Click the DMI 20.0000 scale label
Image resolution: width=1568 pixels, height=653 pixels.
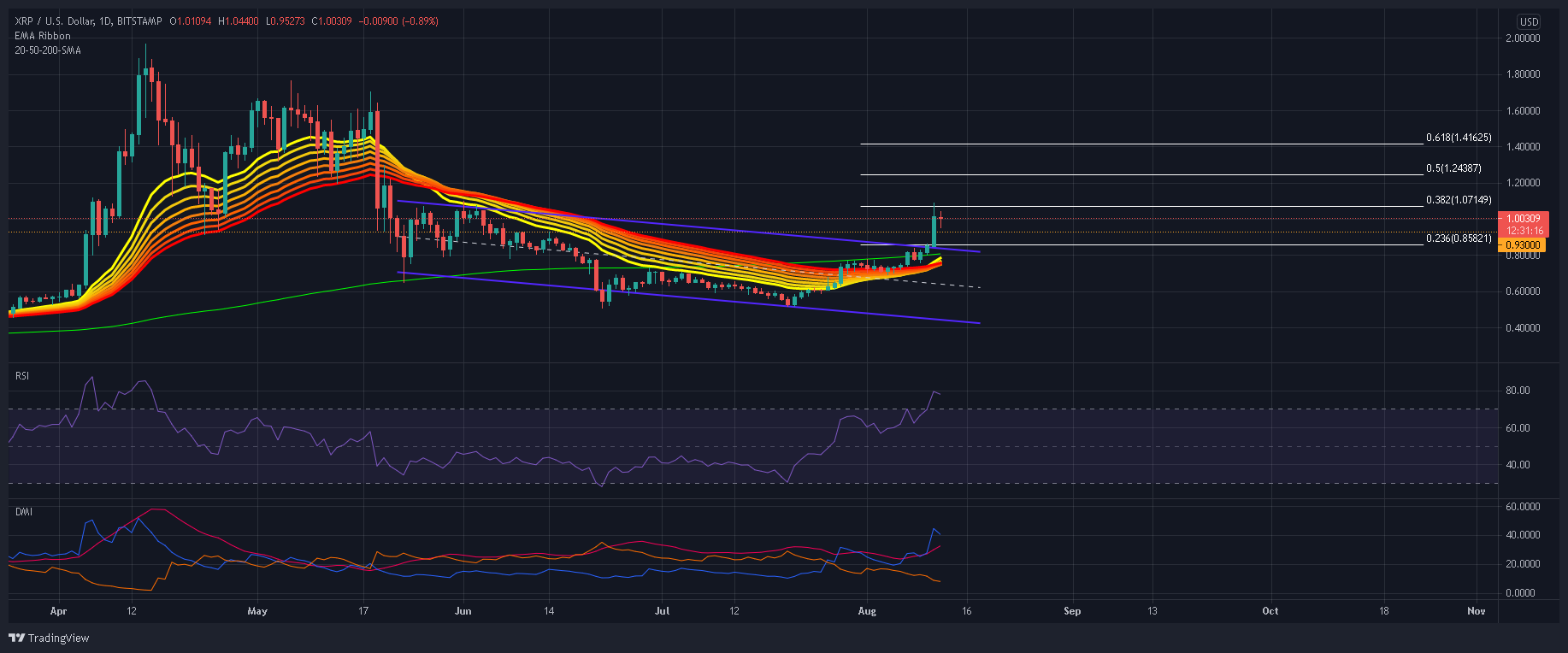coord(1521,564)
